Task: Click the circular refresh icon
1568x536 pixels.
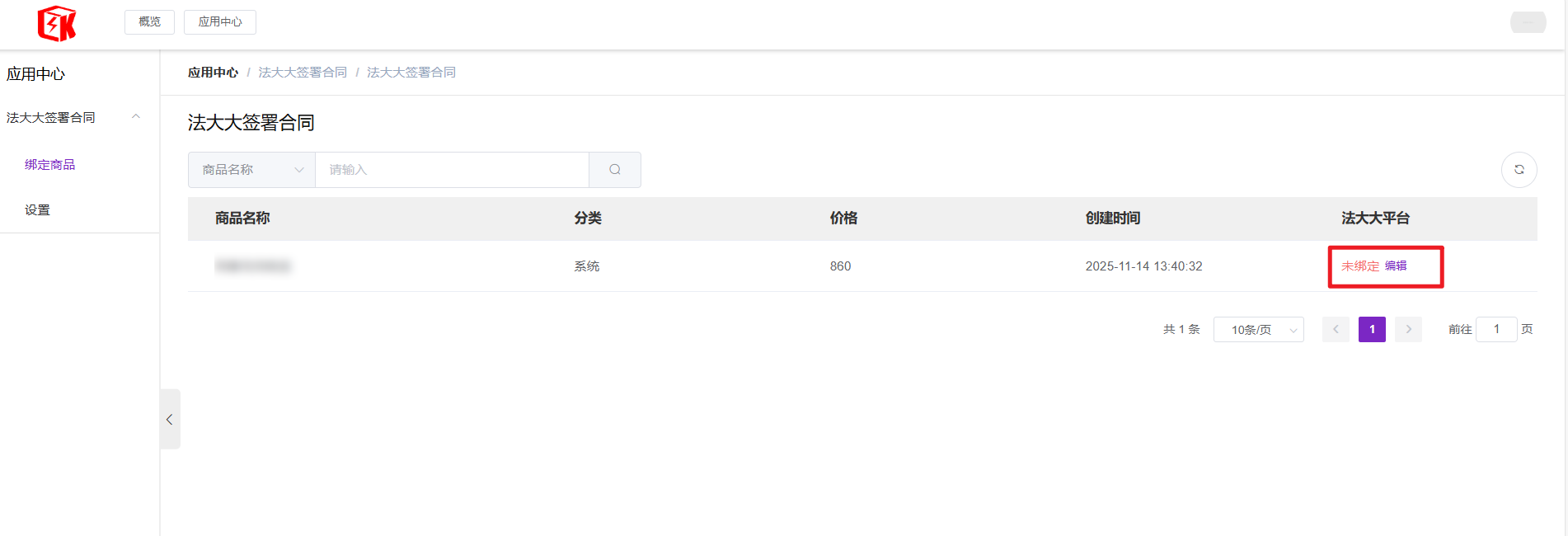Action: (x=1519, y=170)
